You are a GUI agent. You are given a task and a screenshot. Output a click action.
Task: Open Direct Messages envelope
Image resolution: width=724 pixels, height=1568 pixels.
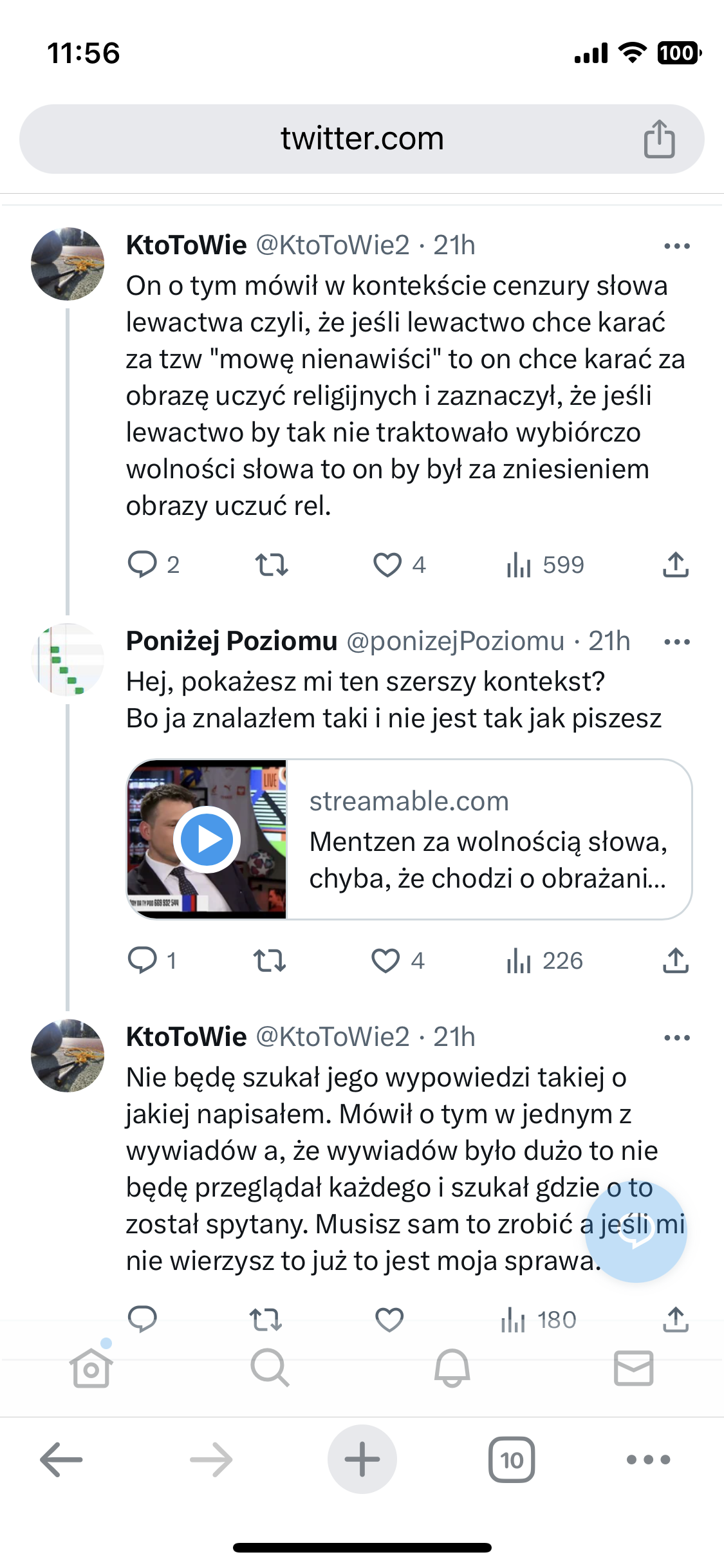(633, 1368)
